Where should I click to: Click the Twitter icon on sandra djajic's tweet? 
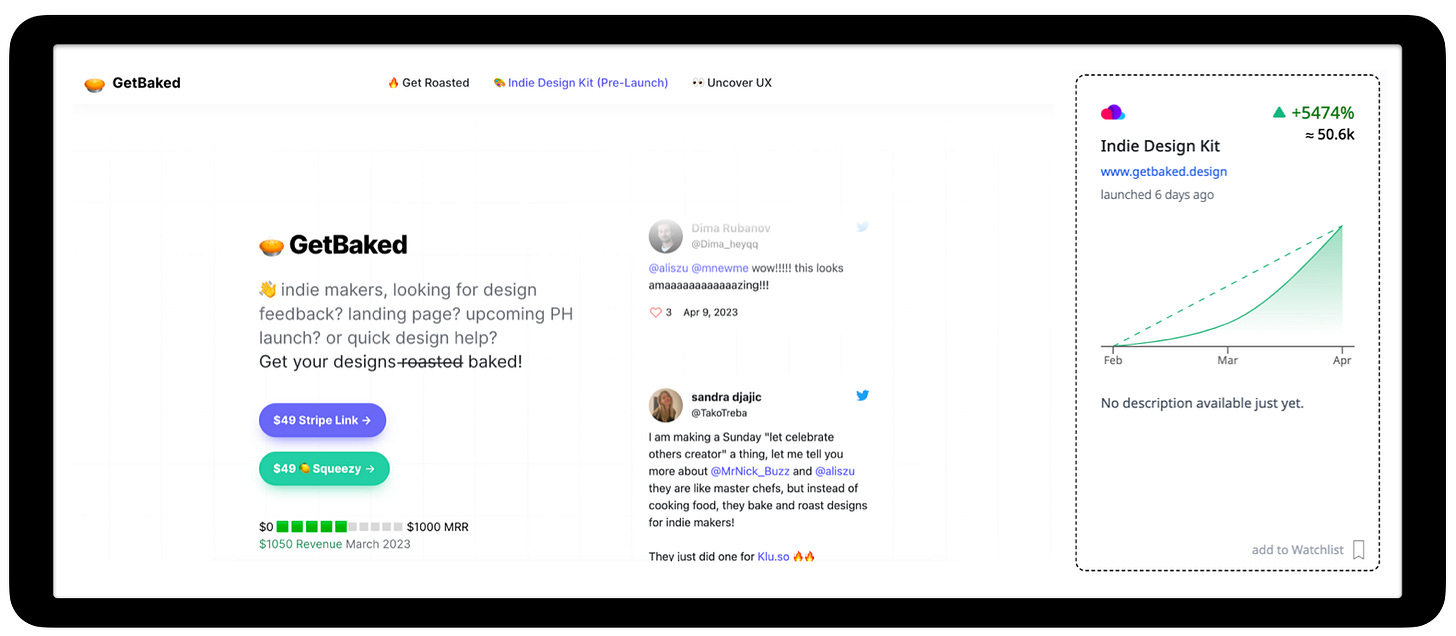click(862, 395)
